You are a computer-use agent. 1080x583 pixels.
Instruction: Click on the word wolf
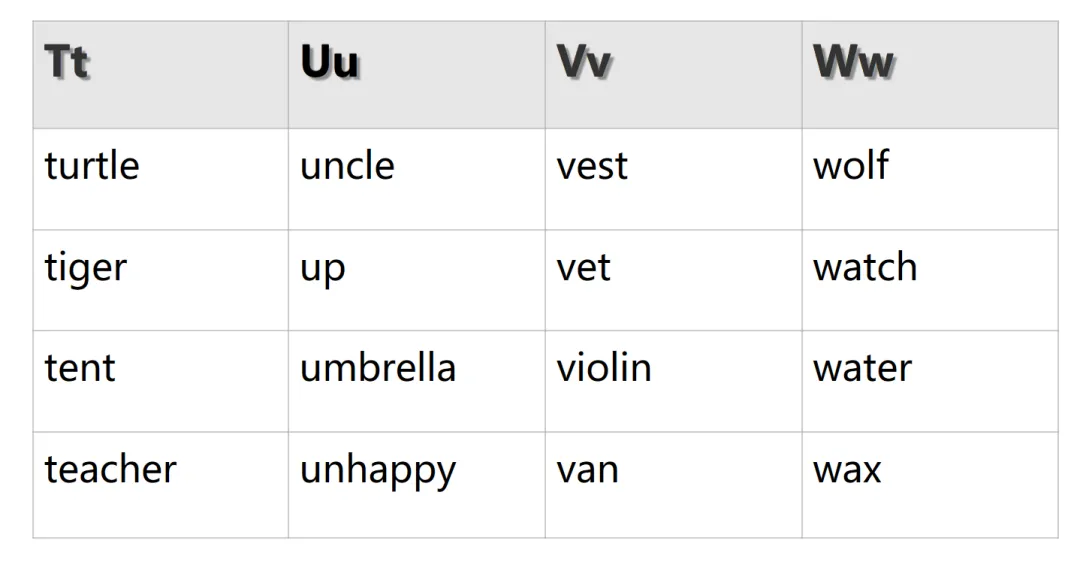pyautogui.click(x=851, y=166)
